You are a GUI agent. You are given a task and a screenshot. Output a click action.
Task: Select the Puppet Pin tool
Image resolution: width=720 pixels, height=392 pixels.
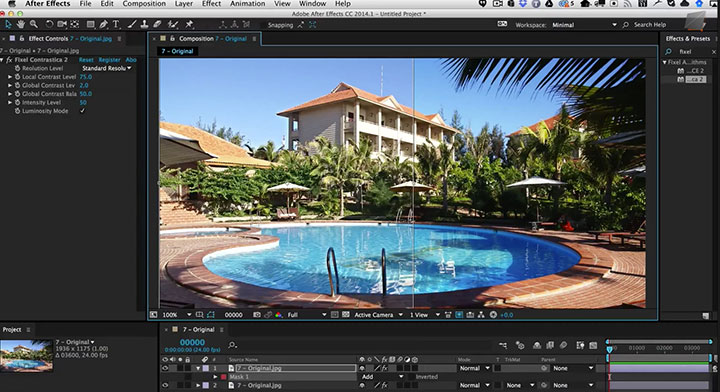[x=189, y=24]
